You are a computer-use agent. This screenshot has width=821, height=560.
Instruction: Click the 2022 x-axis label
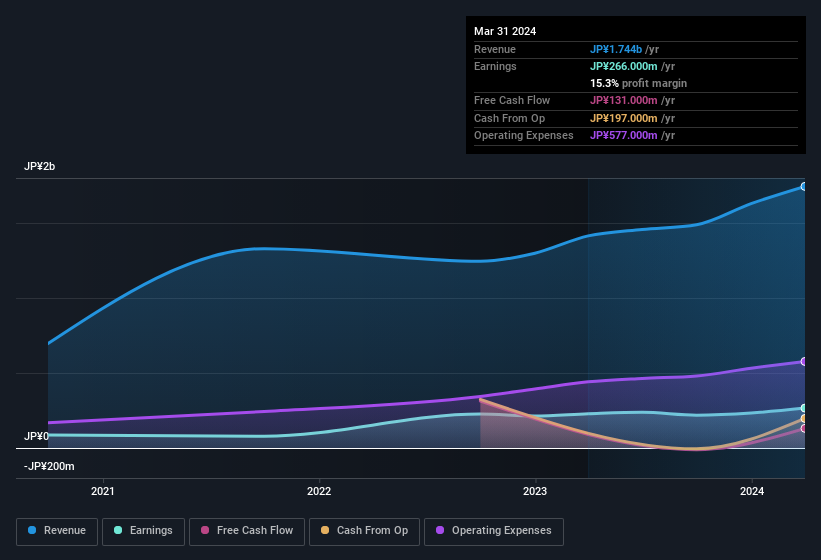[319, 491]
